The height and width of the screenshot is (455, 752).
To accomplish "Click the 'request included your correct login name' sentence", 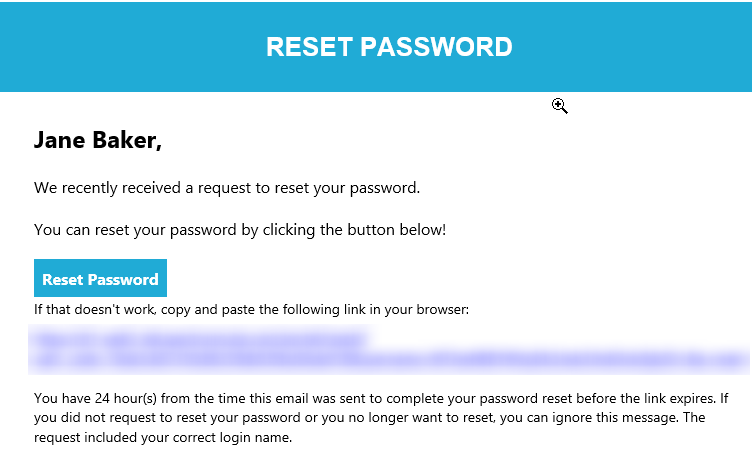I will [163, 437].
